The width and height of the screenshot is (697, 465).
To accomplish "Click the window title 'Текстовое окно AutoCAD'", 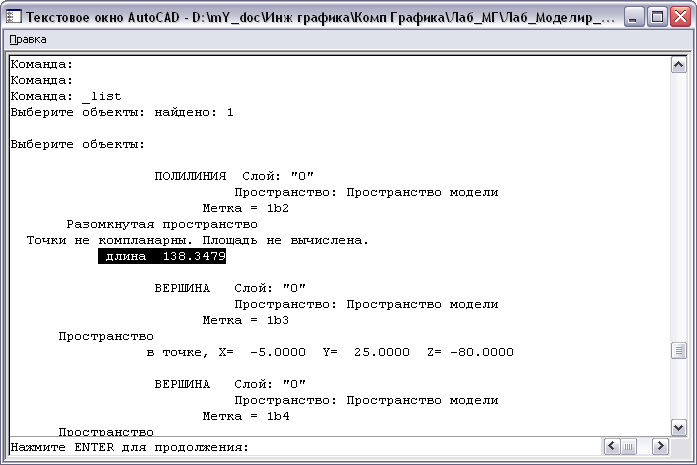I will pyautogui.click(x=103, y=17).
